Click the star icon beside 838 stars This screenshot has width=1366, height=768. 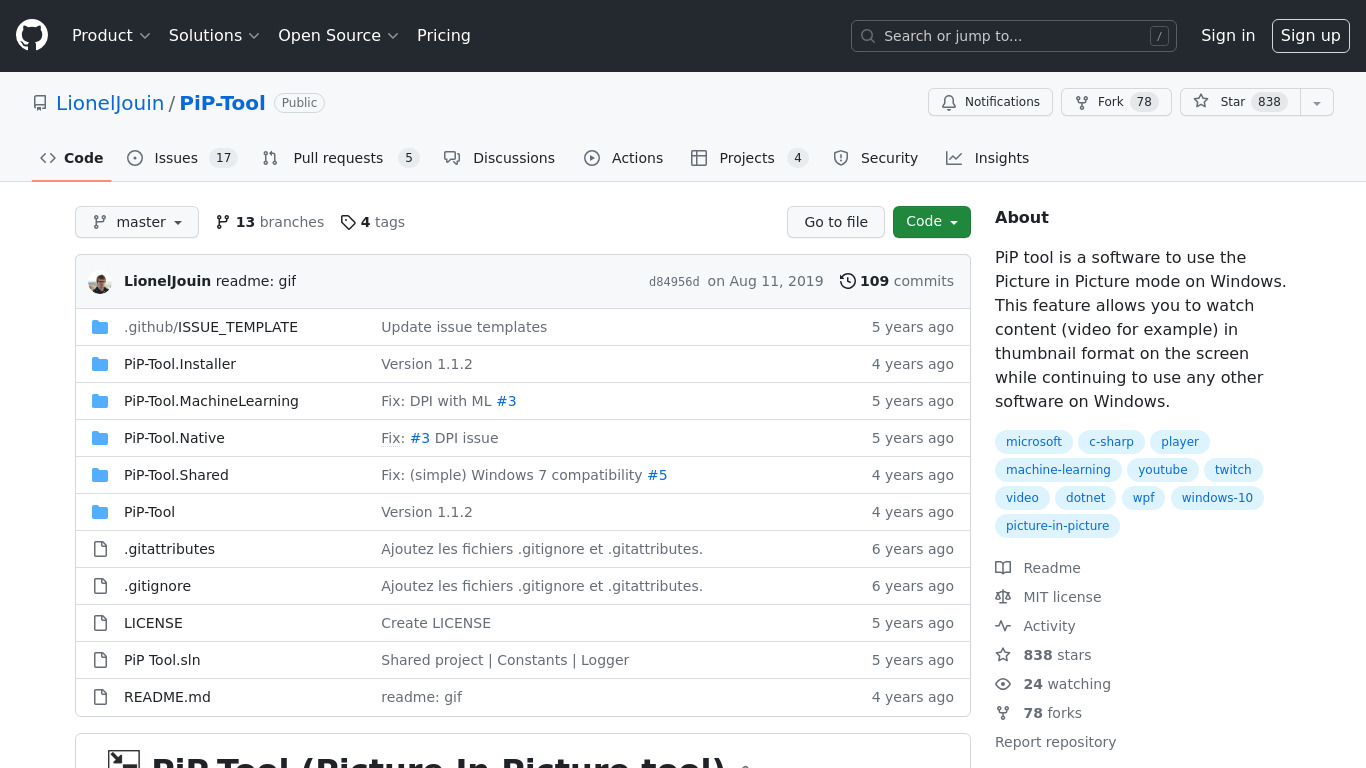(1003, 655)
